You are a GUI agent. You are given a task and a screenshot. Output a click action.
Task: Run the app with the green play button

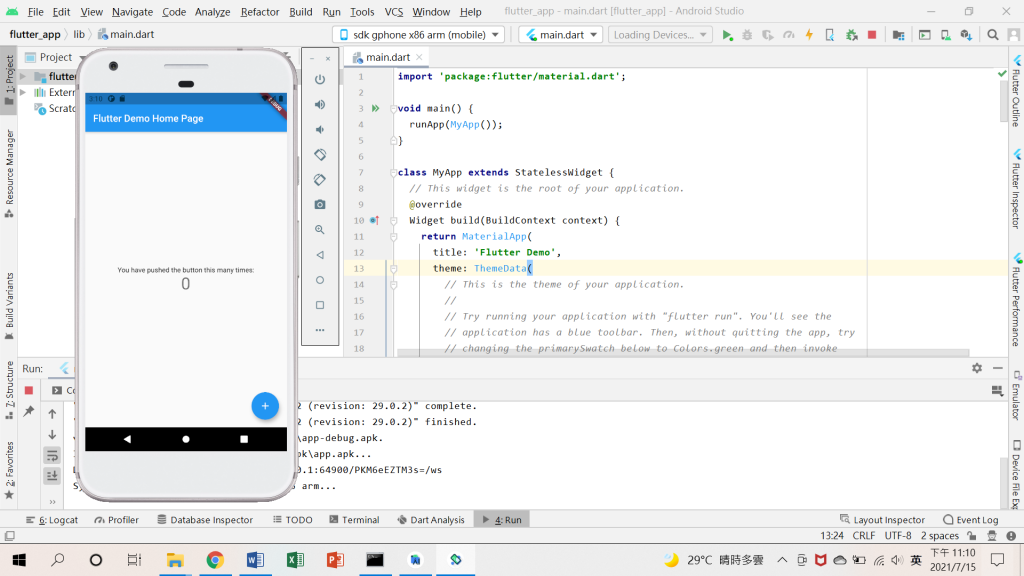point(727,35)
